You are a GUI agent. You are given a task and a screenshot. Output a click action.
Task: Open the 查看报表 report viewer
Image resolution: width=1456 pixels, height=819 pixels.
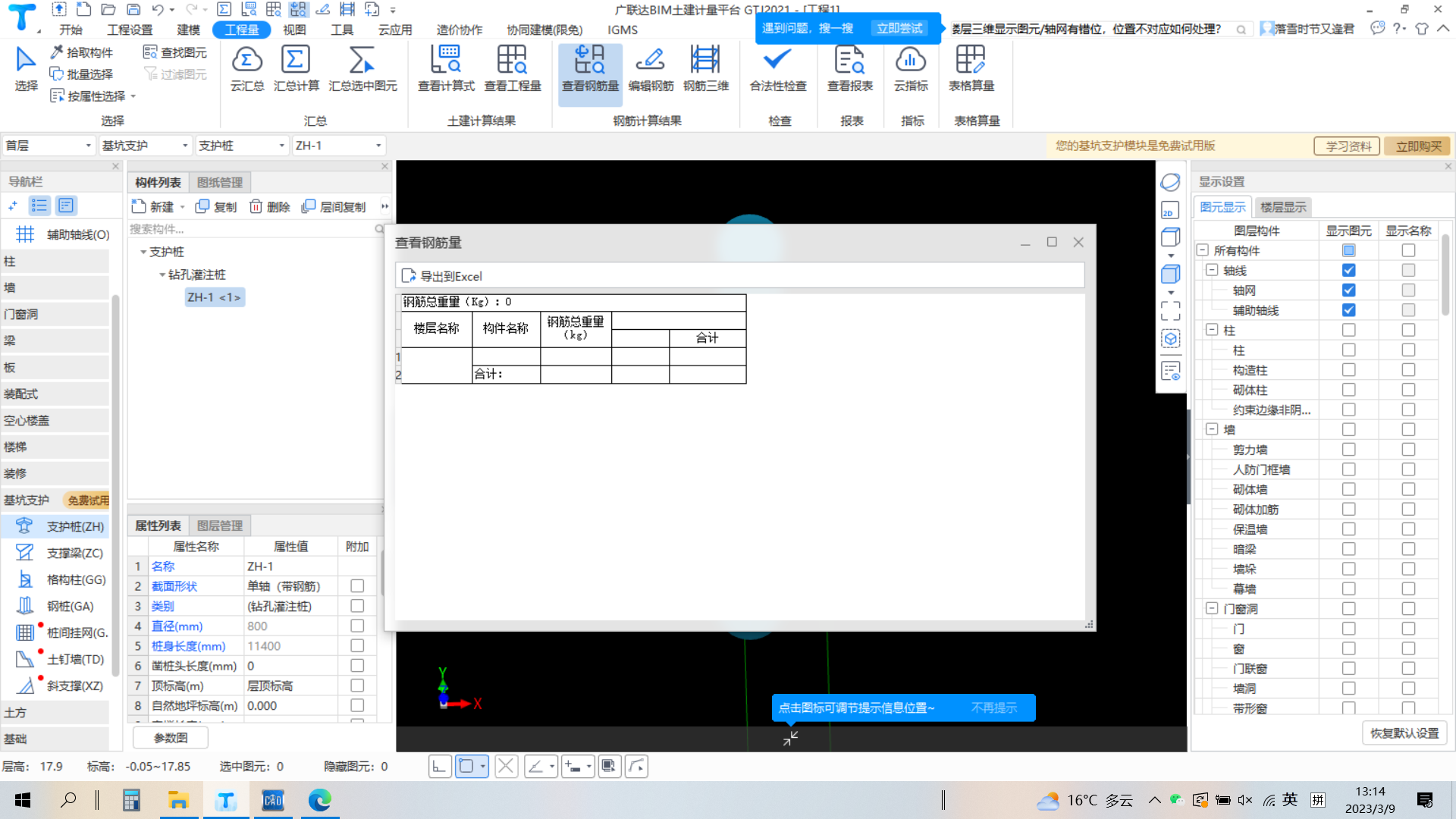(x=850, y=69)
